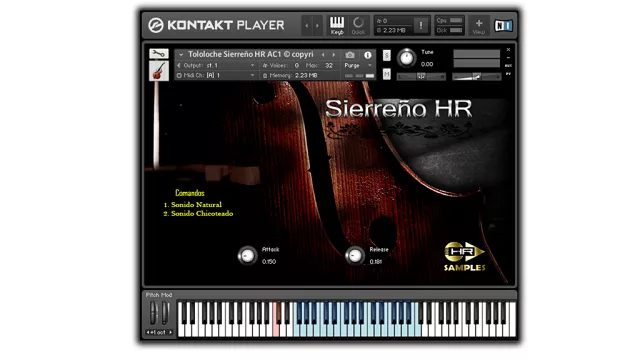
Task: Go to previous instrument using header left arrow
Action: coord(307,26)
